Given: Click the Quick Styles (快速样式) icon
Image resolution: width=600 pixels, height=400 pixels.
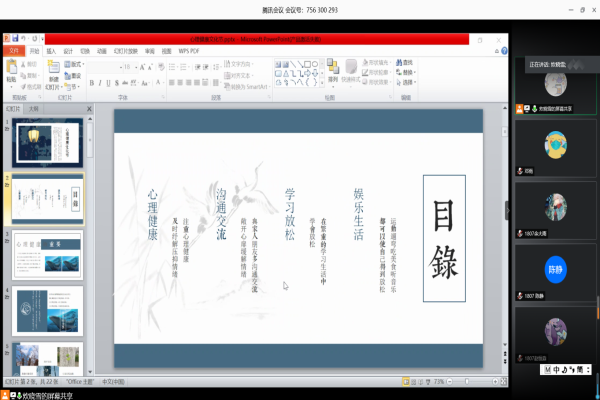Looking at the screenshot, I should (x=353, y=70).
